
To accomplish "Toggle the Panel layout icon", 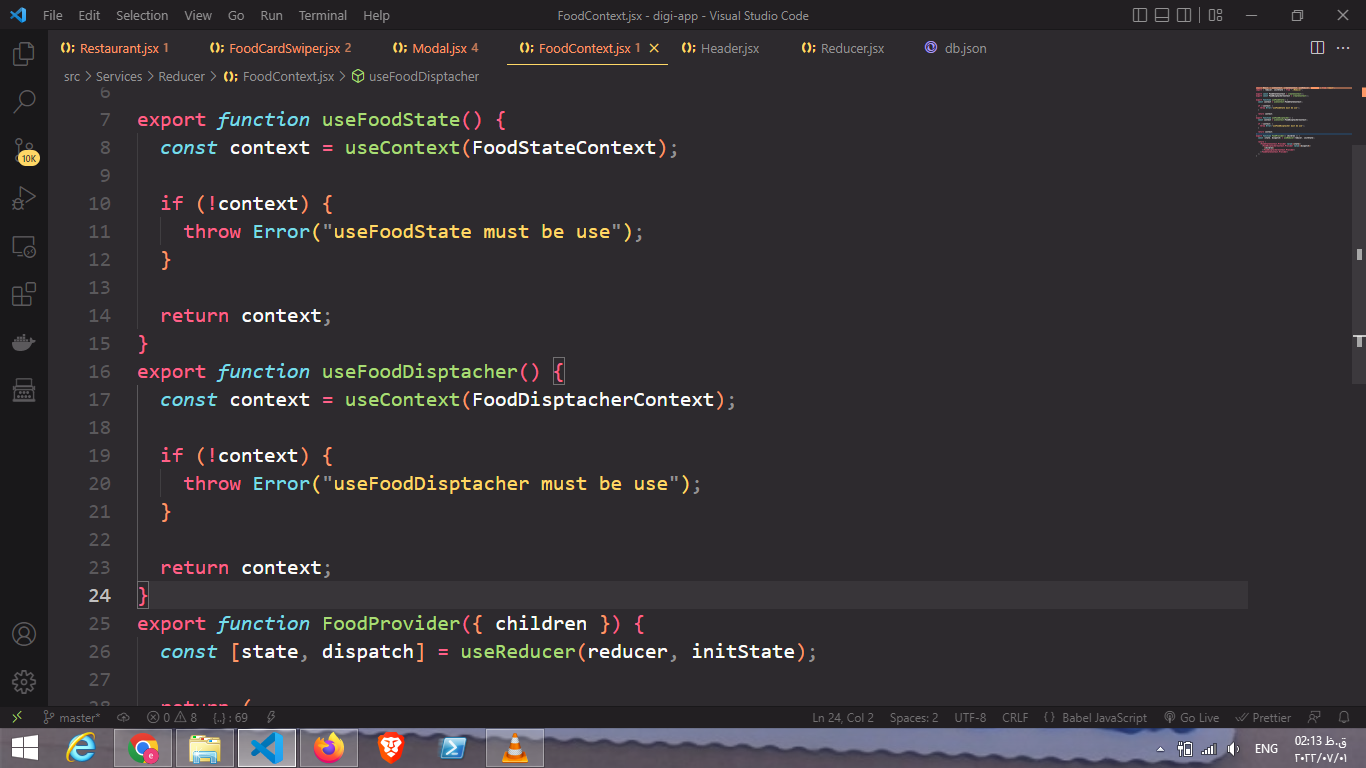I will tap(1162, 15).
